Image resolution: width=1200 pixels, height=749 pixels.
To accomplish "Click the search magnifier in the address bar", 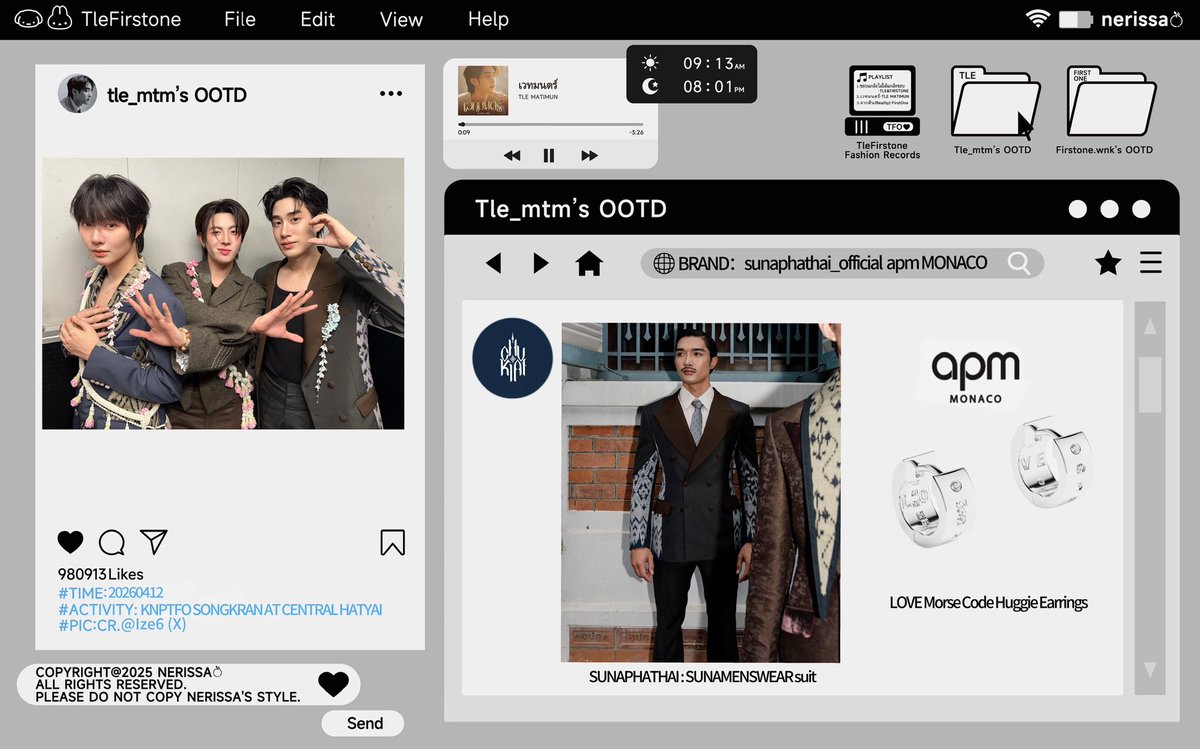I will click(x=1019, y=263).
